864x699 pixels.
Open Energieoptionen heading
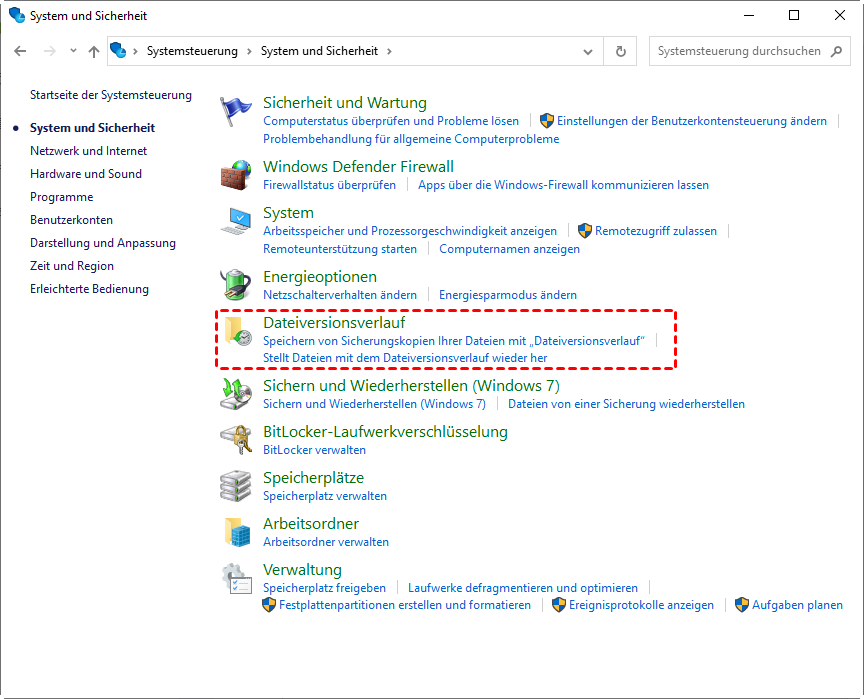(320, 277)
